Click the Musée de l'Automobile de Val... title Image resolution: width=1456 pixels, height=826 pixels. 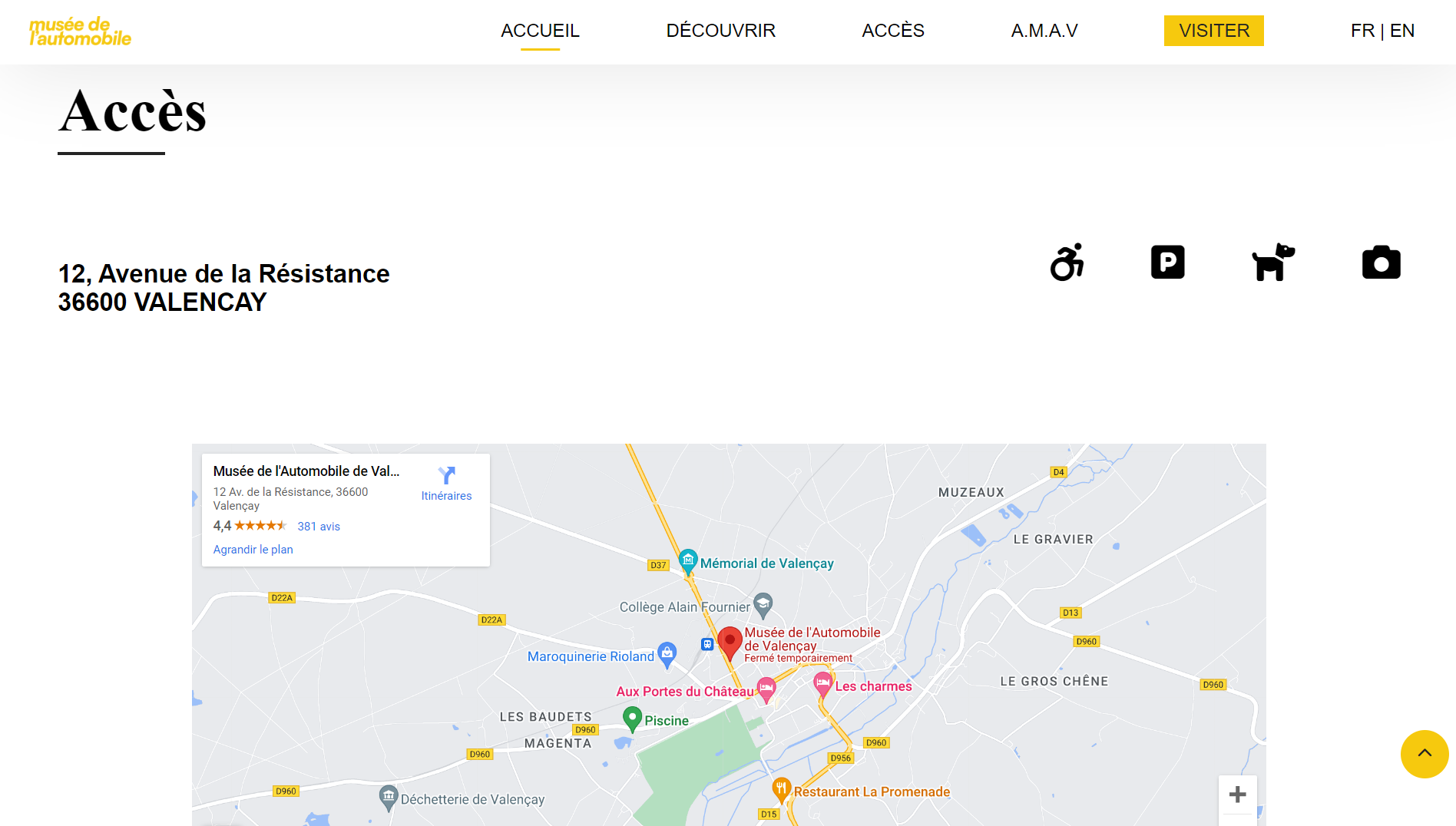click(306, 471)
